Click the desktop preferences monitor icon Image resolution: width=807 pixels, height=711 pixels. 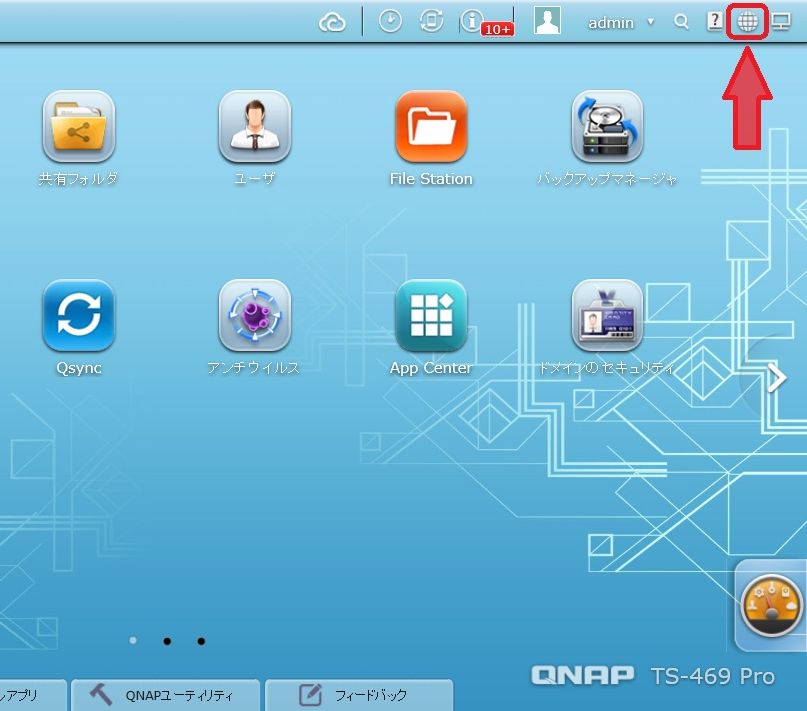(x=781, y=22)
